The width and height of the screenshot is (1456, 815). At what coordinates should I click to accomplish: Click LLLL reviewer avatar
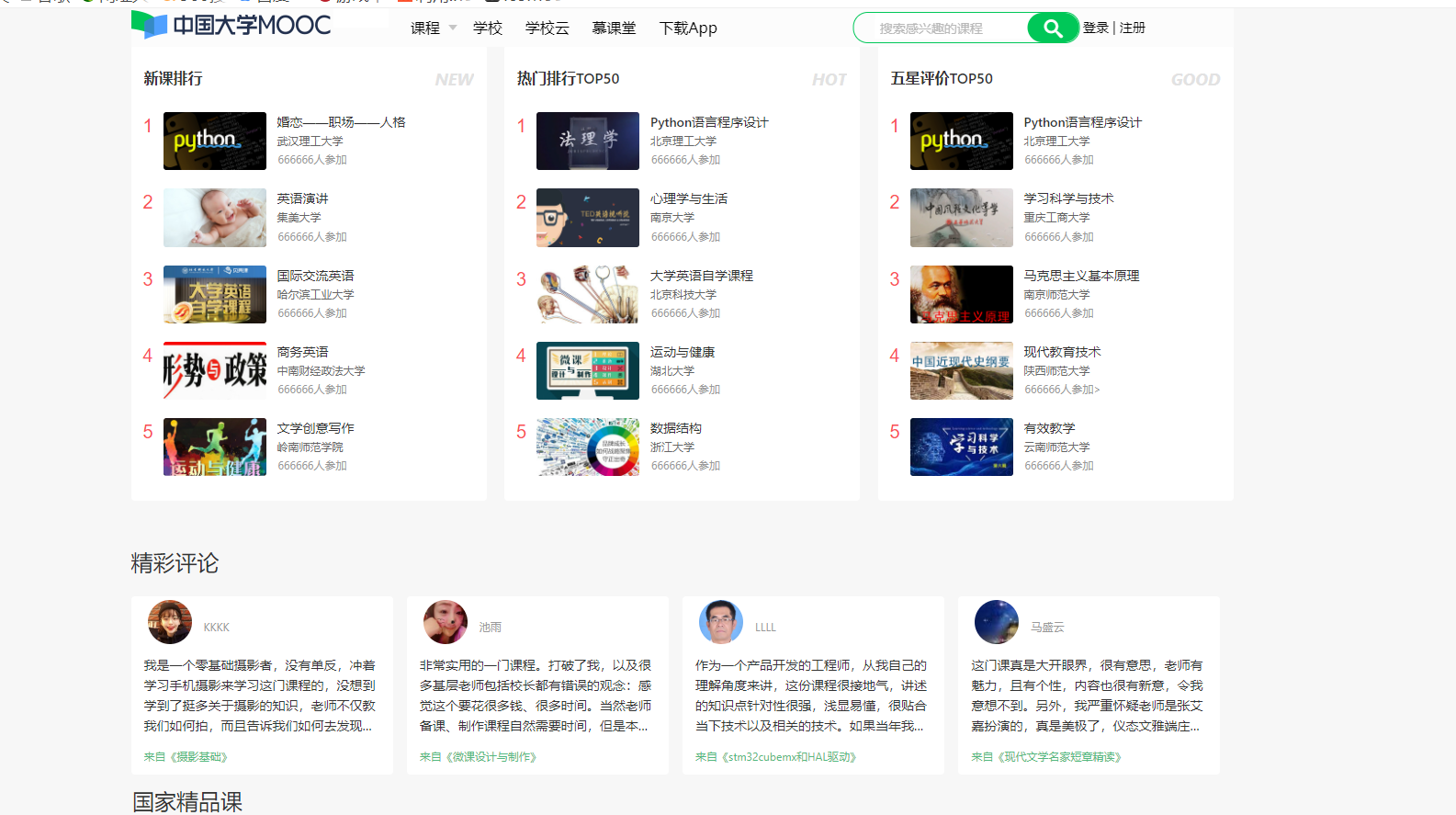coord(721,622)
